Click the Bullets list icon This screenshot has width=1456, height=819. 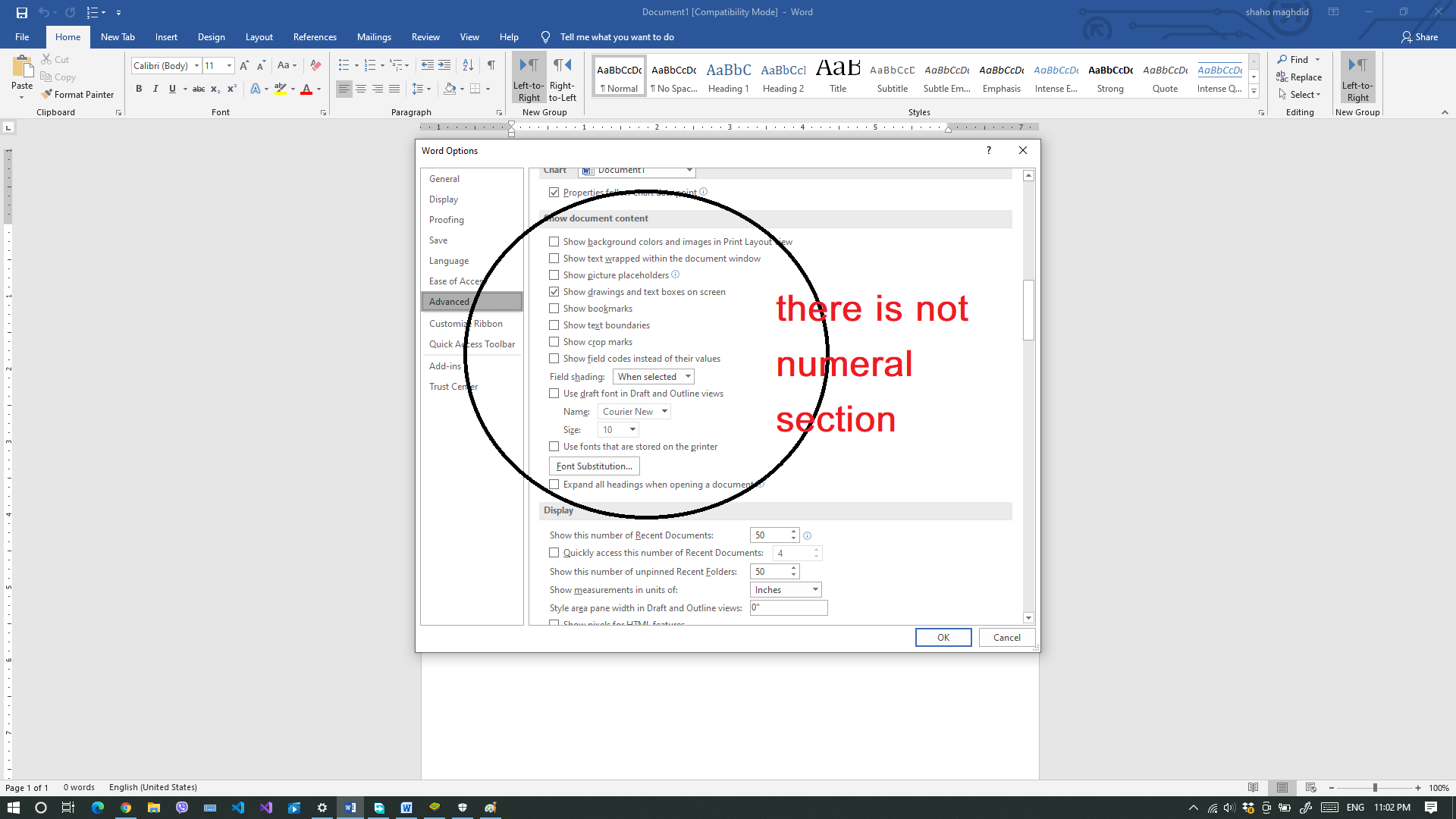point(344,65)
